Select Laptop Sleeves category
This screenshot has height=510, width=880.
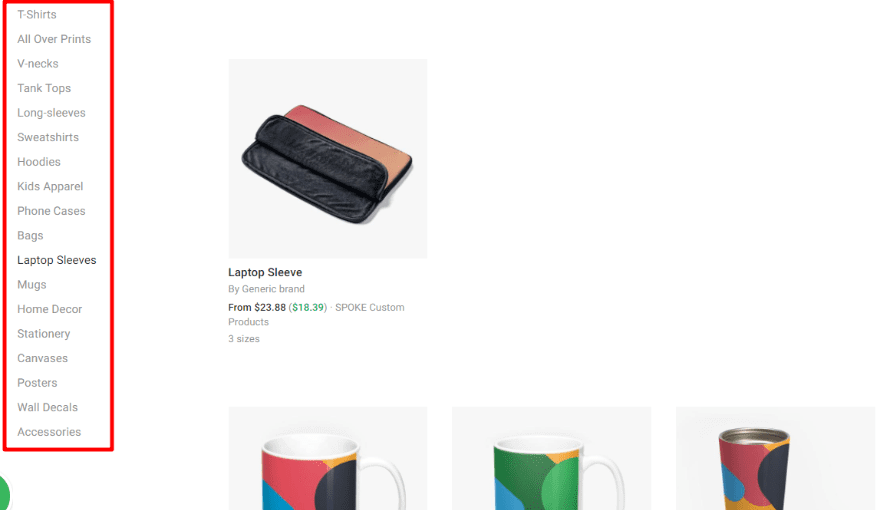(x=57, y=260)
